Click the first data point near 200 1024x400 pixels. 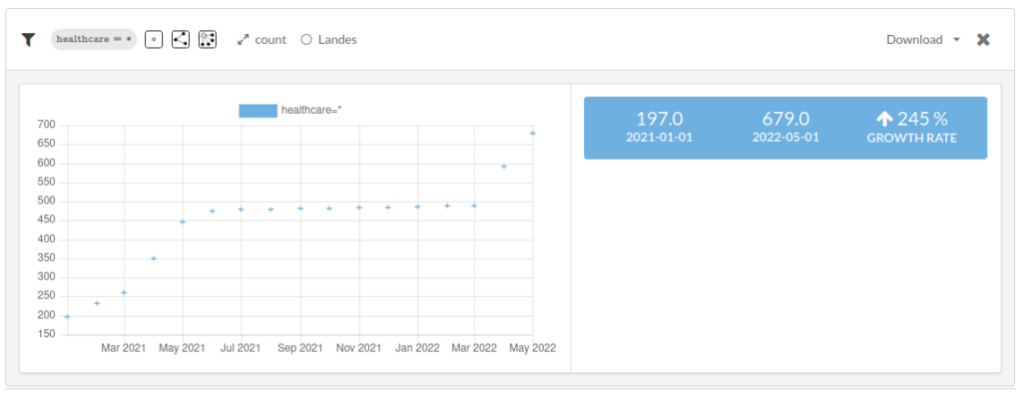click(67, 316)
